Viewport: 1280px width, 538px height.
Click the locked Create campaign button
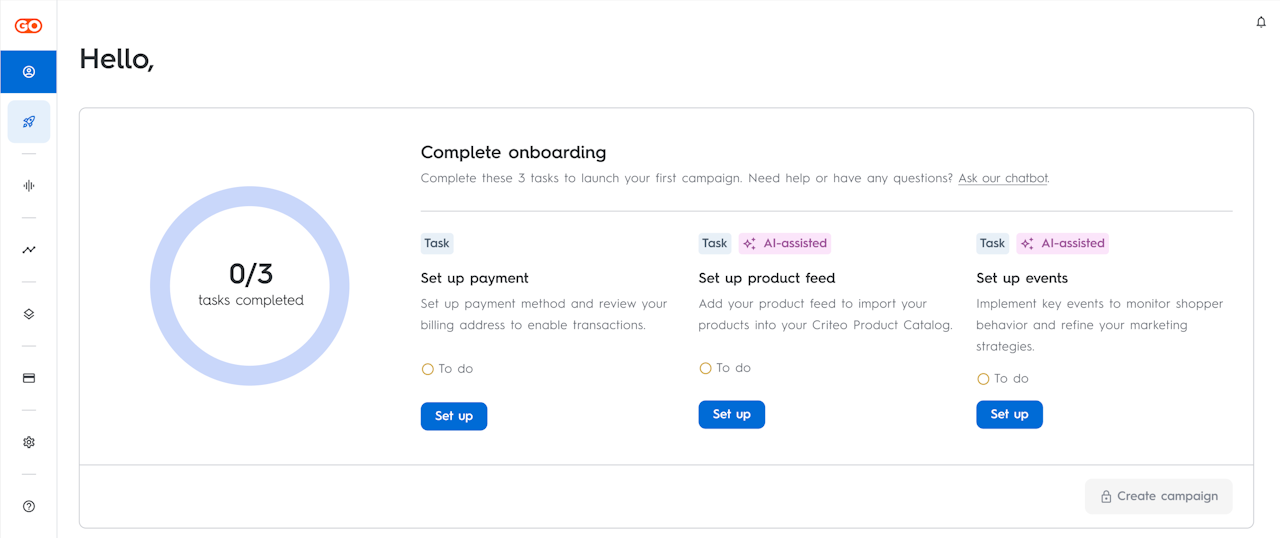(1158, 496)
